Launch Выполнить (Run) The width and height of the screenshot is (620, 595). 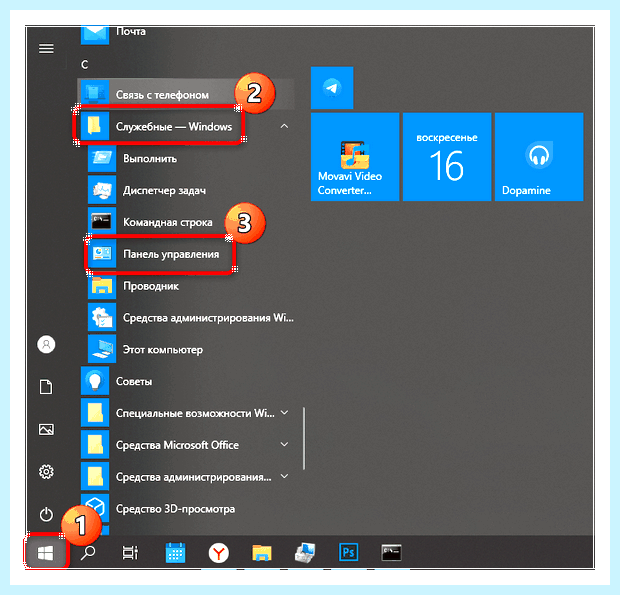pos(186,159)
